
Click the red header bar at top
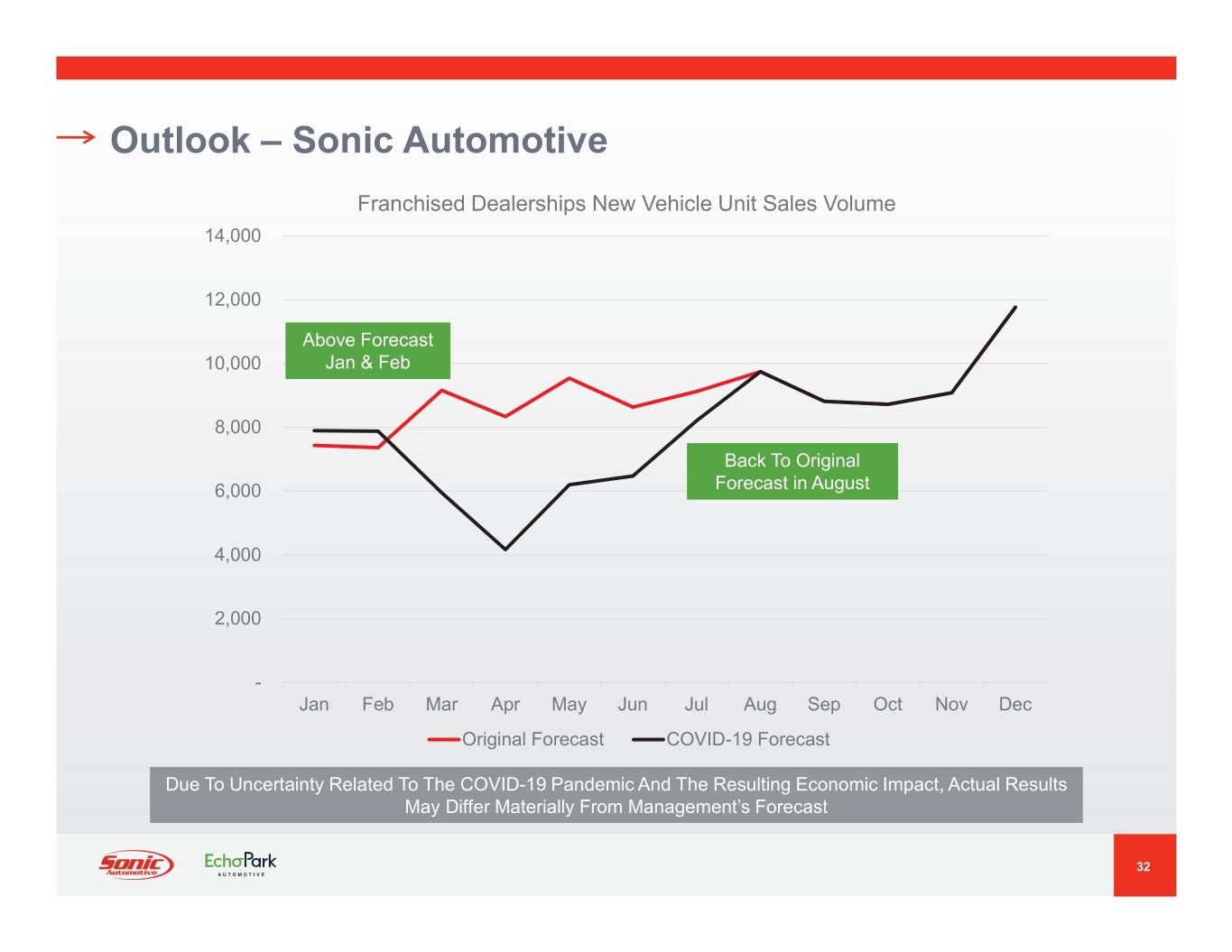tap(616, 68)
